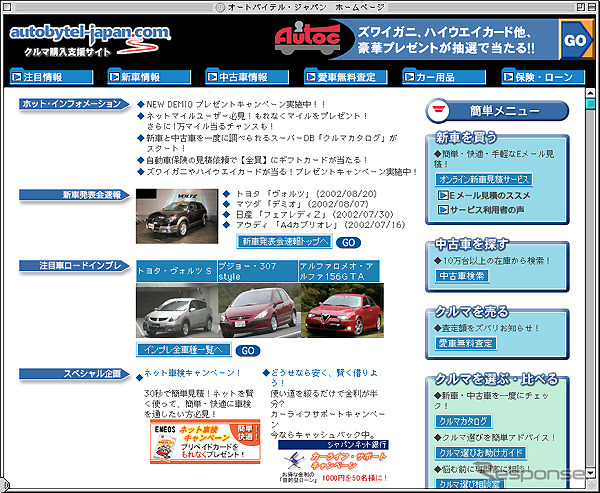
Task: Open the カー用品 navigation tab
Action: (x=444, y=77)
